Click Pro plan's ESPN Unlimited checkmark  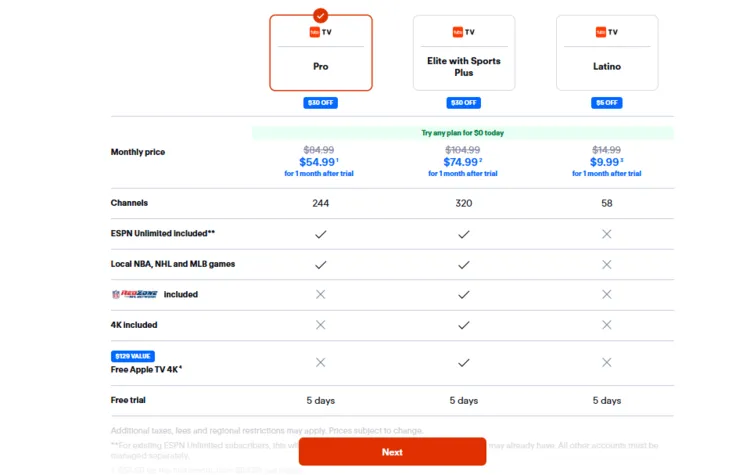[320, 234]
